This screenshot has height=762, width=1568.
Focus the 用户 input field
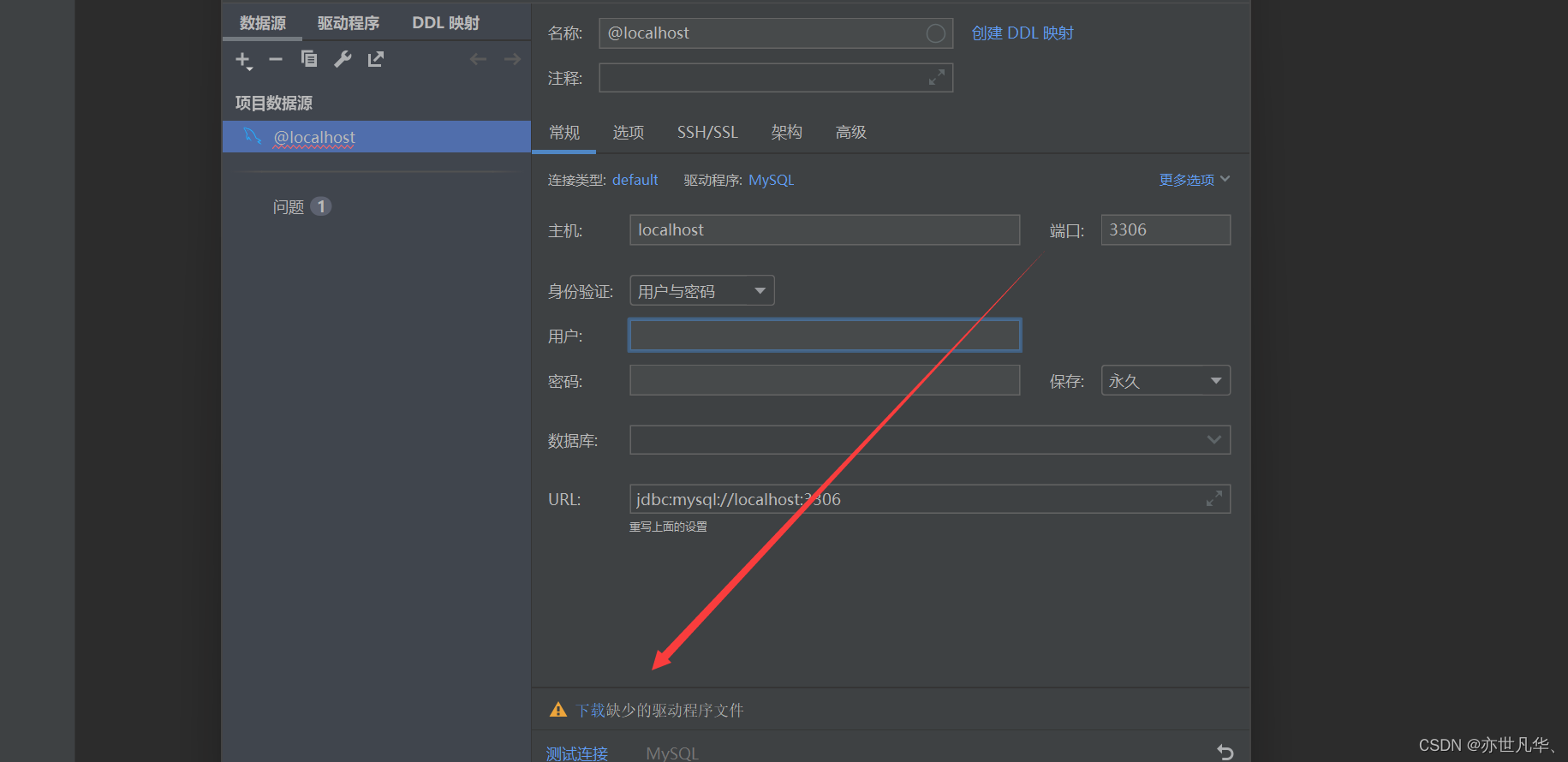pyautogui.click(x=825, y=336)
